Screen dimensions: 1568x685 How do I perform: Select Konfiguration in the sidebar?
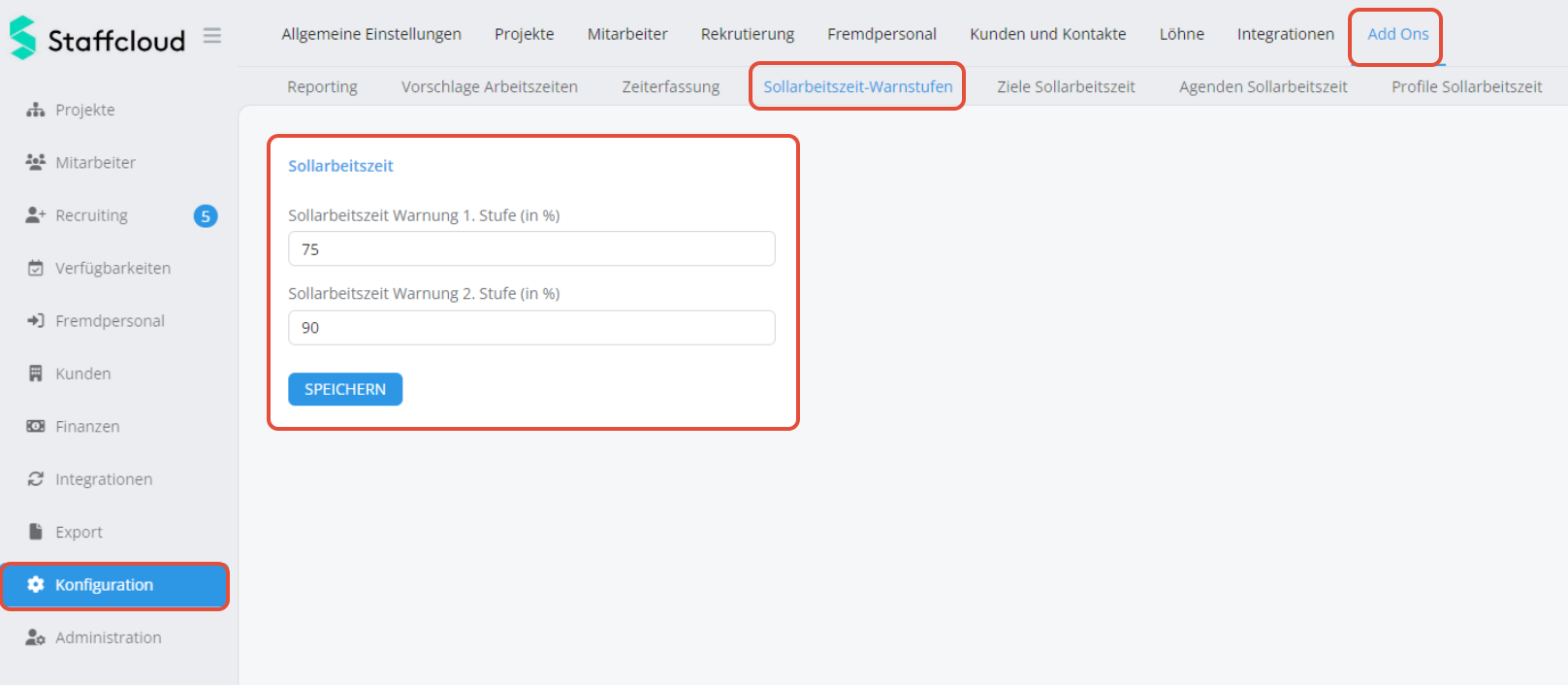[114, 585]
